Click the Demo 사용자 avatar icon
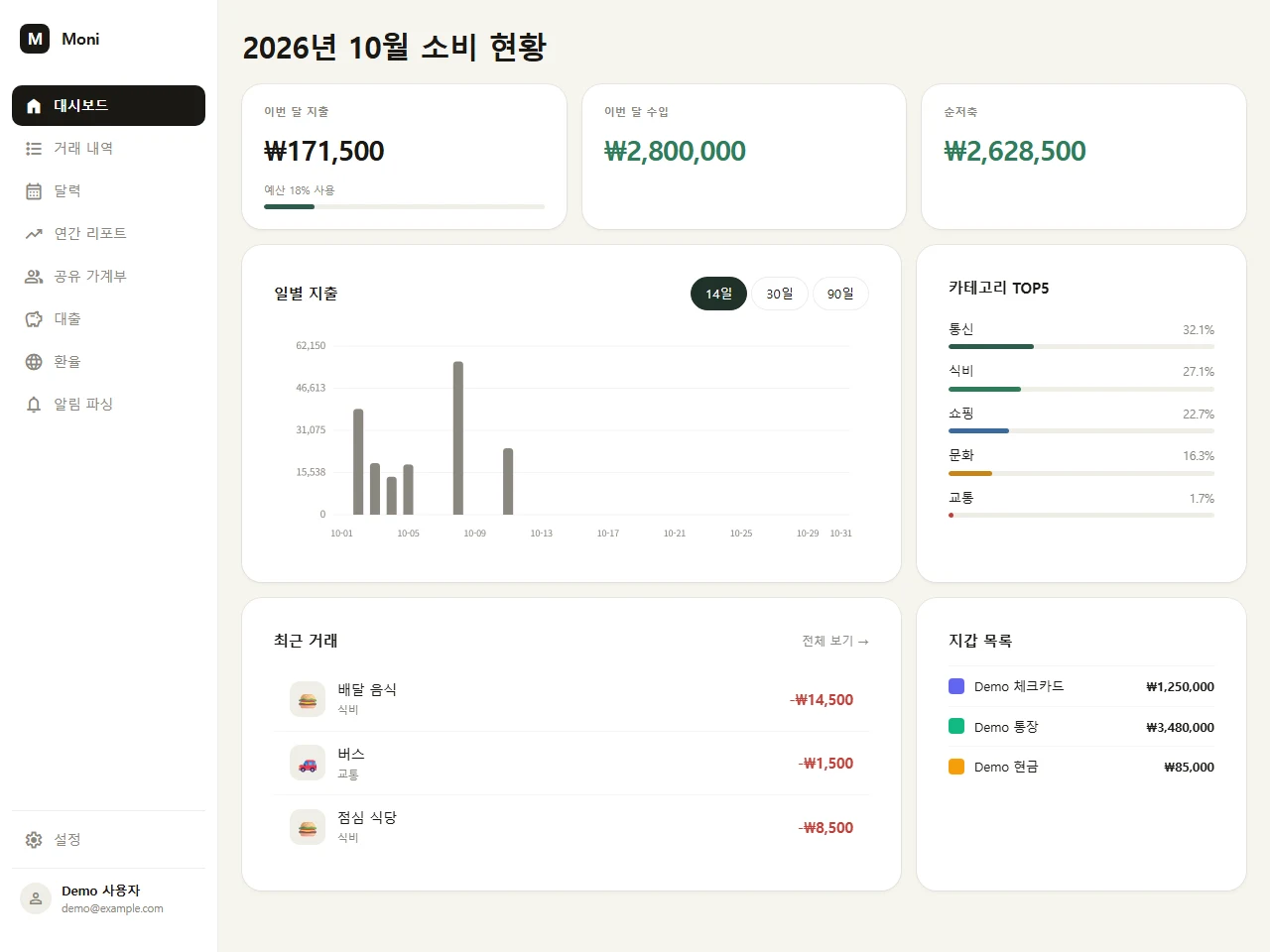This screenshot has height=952, width=1270. [36, 898]
